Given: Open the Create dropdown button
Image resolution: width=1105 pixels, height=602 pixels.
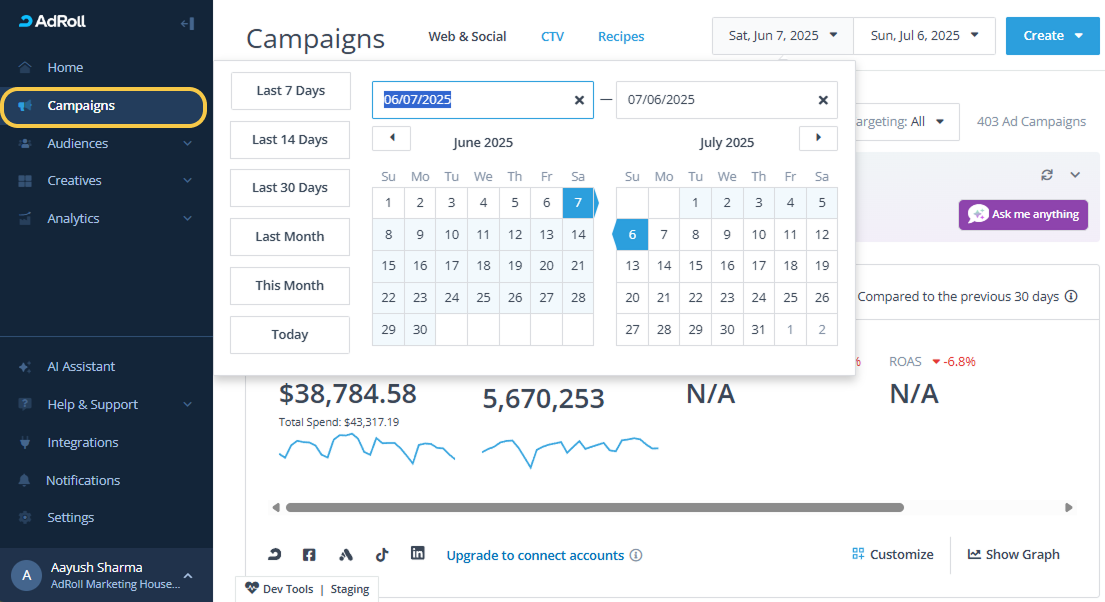Looking at the screenshot, I should tap(1054, 36).
